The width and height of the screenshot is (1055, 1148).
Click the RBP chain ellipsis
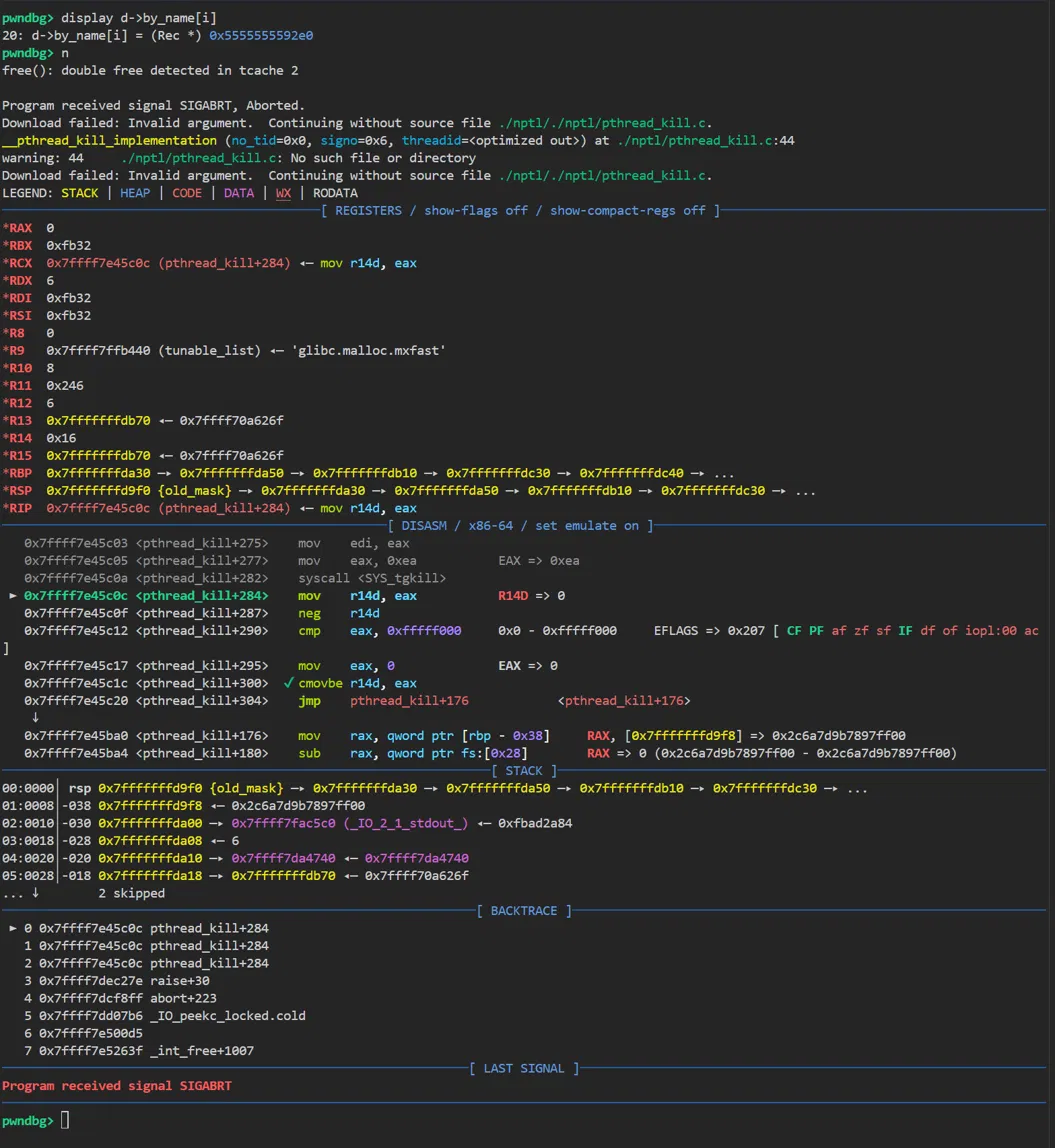[x=723, y=474]
